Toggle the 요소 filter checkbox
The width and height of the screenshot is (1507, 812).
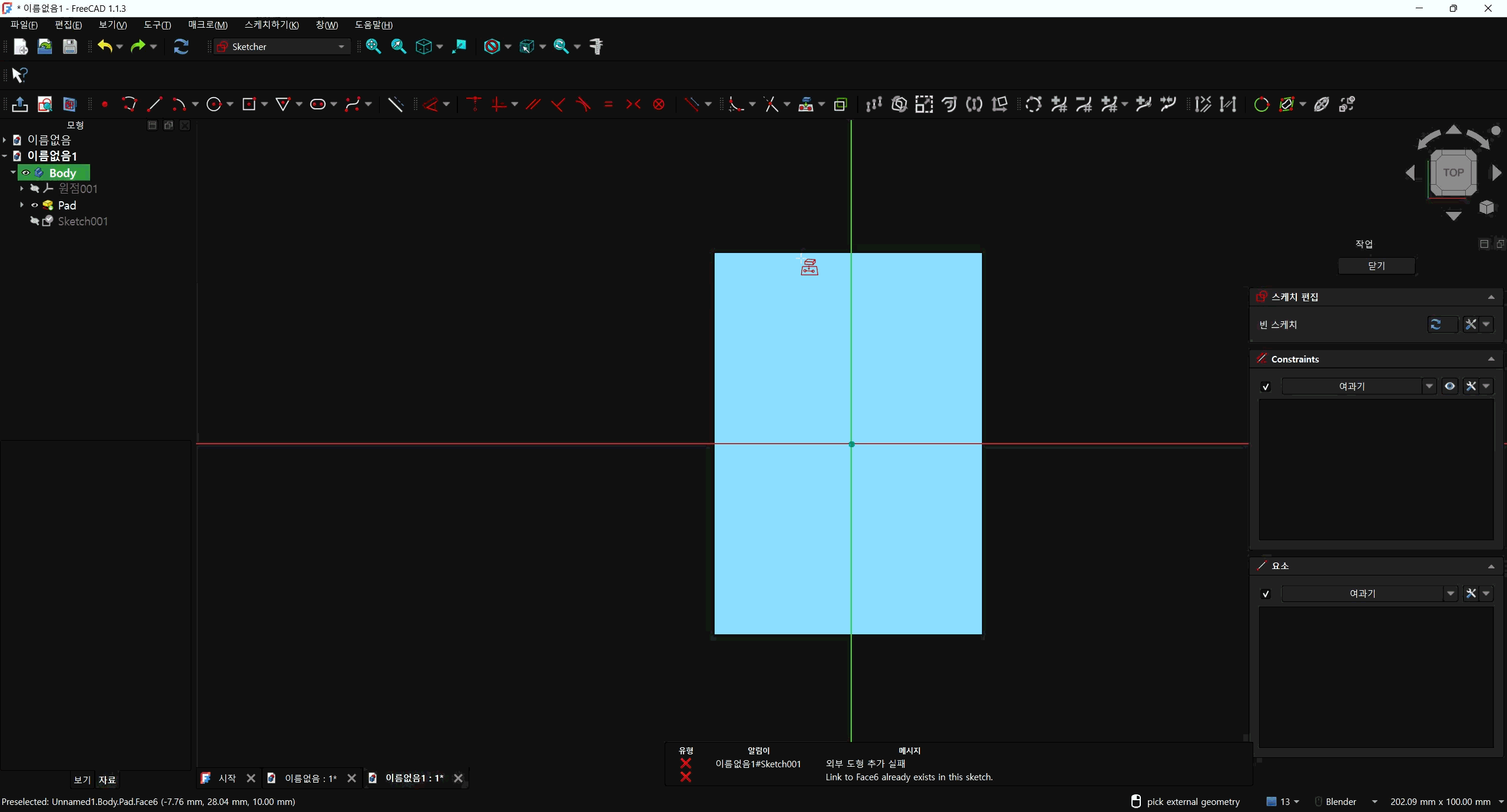1266,594
